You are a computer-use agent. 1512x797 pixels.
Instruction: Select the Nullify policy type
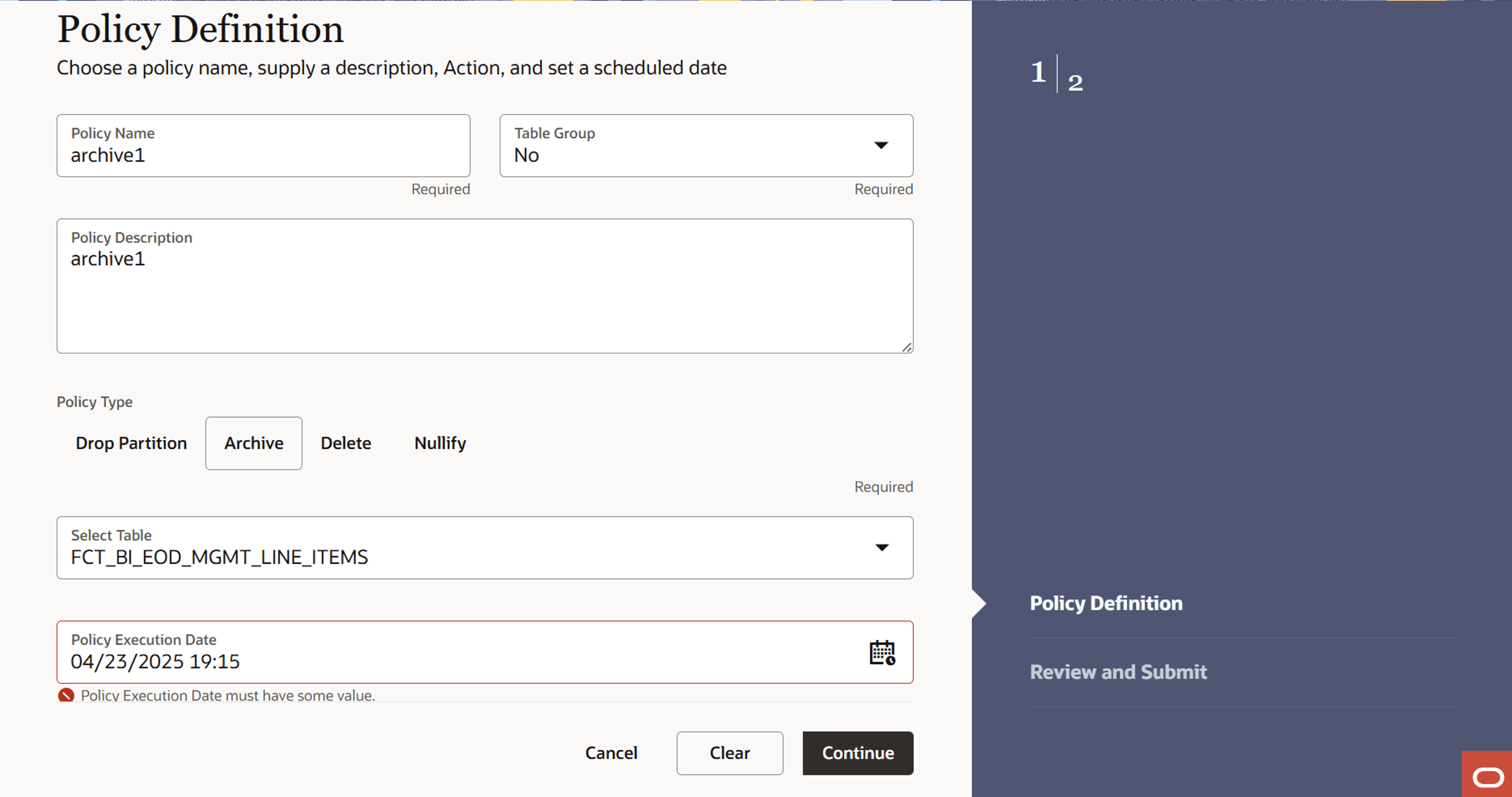(440, 443)
